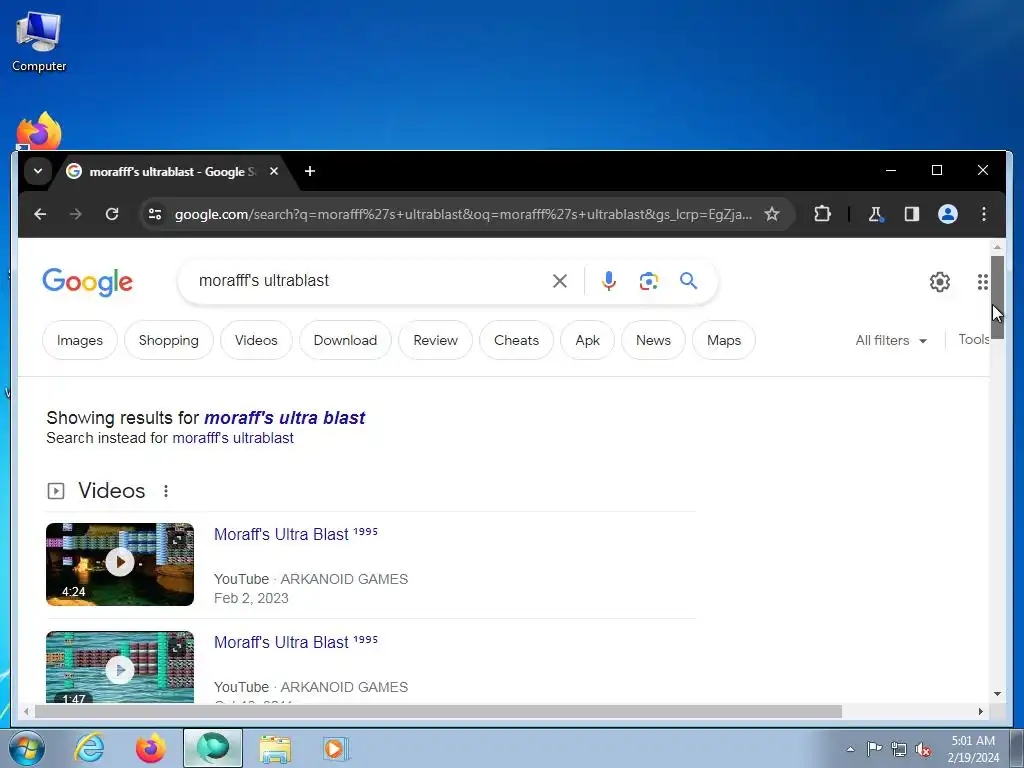The image size is (1024, 768).
Task: Open Windows Explorer folder in taskbar
Action: 275,748
